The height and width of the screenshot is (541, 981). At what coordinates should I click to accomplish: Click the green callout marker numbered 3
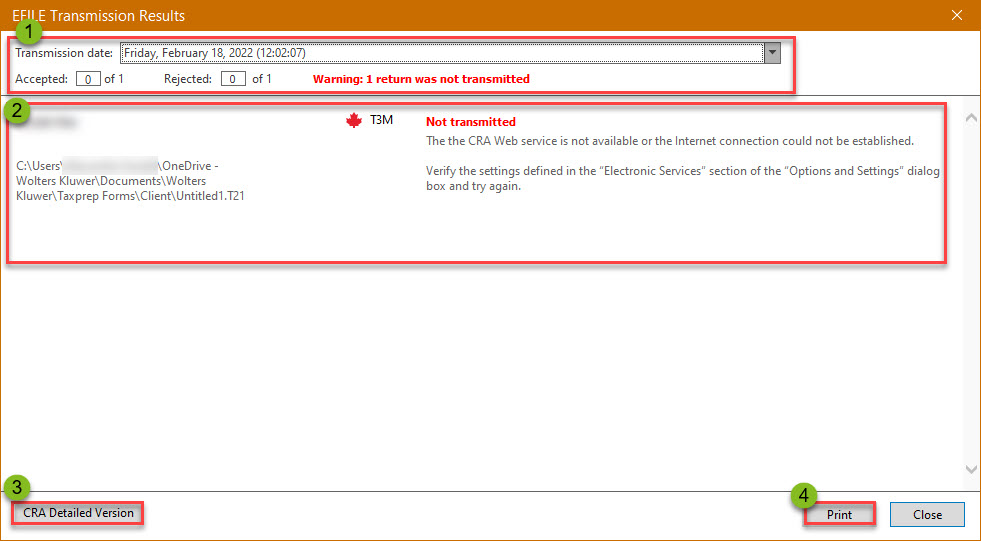(x=16, y=488)
